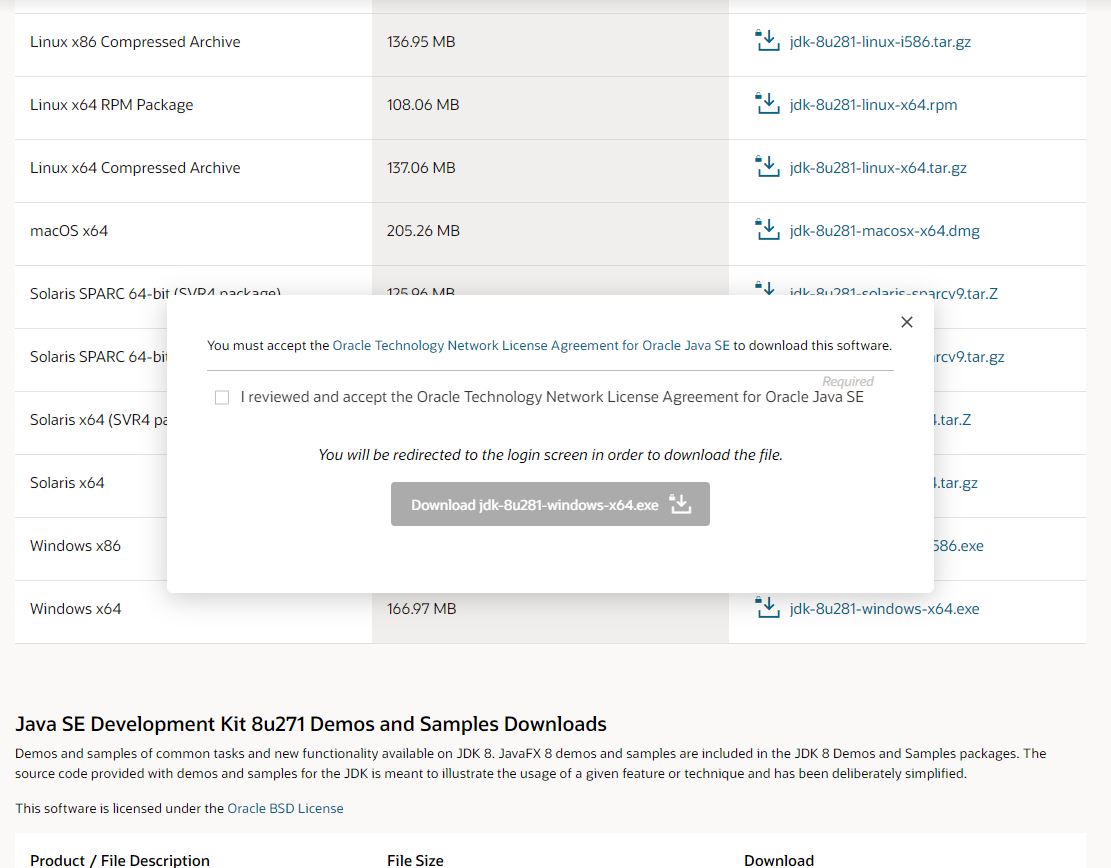The height and width of the screenshot is (868, 1111).
Task: Click 'Java SE Development Kit 8u271 Demos' heading
Action: pos(311,724)
